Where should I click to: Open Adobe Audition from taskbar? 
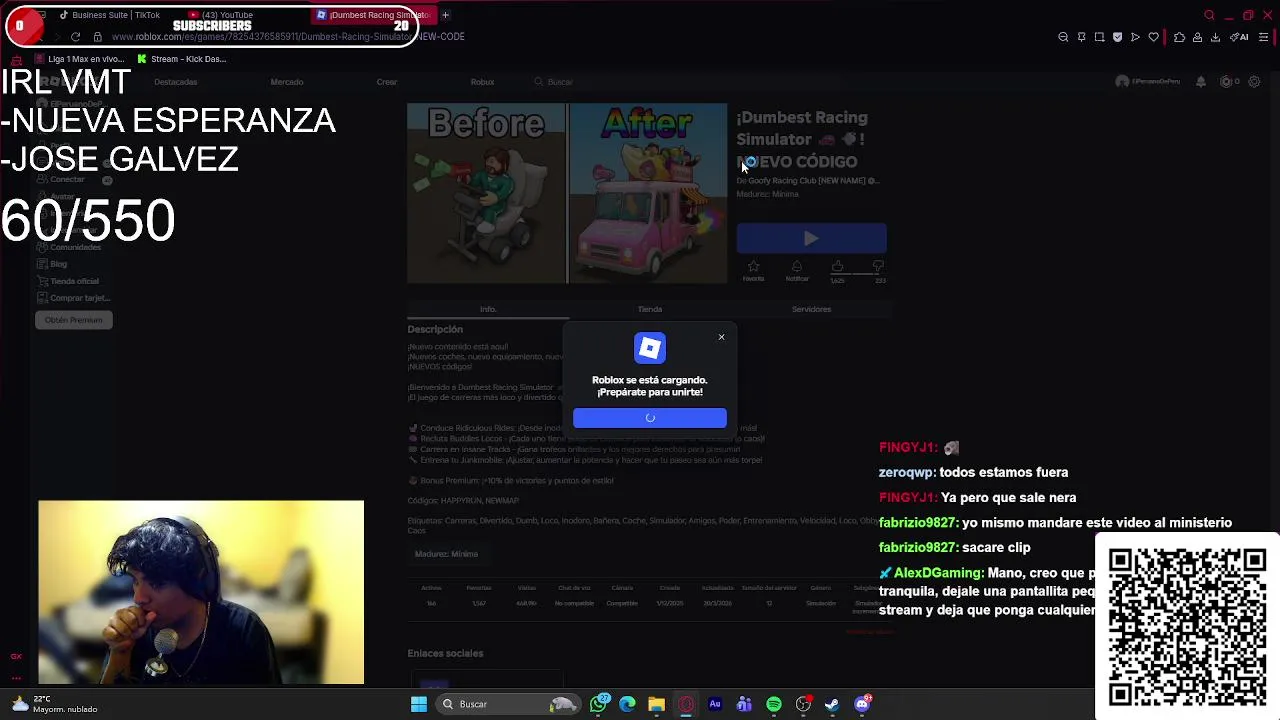click(x=715, y=704)
